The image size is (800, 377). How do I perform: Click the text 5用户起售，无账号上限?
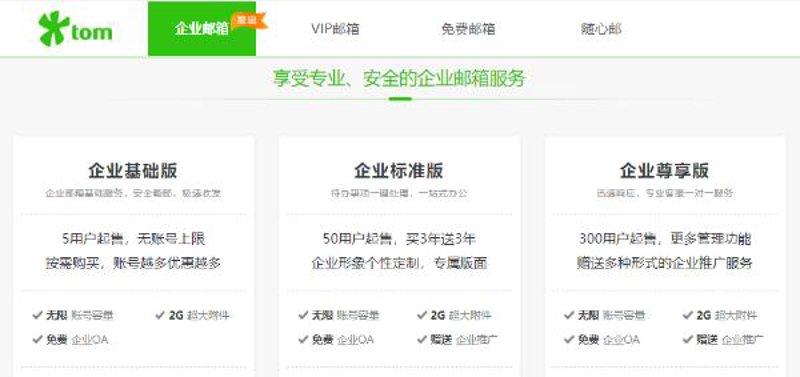(x=133, y=238)
